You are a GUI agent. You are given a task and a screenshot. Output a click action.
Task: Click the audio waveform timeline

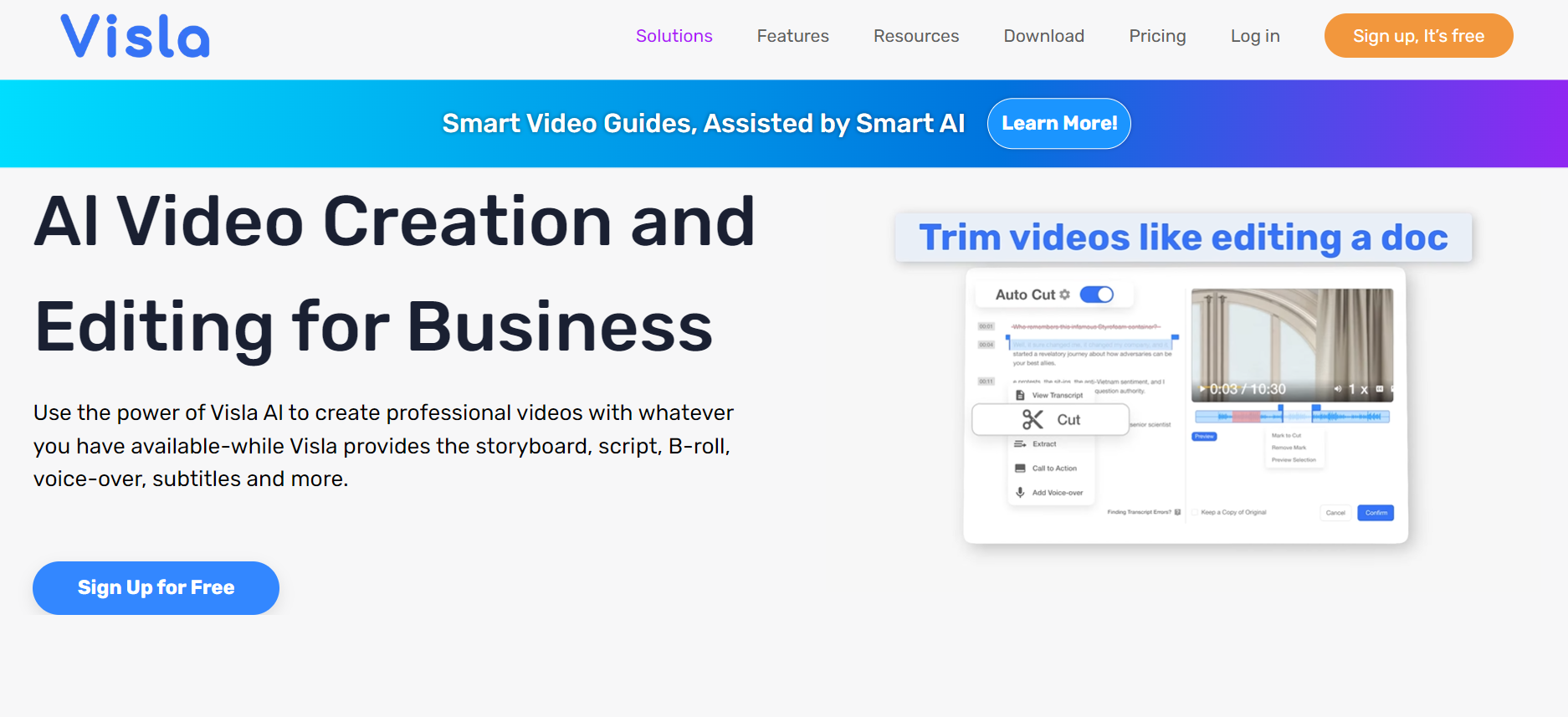tap(1292, 416)
